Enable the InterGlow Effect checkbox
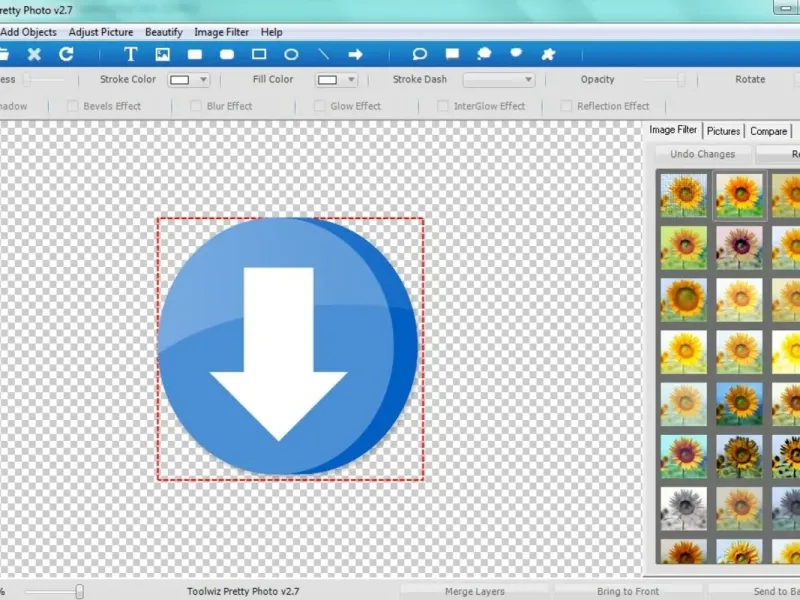Screen dimensions: 800x600 point(443,106)
